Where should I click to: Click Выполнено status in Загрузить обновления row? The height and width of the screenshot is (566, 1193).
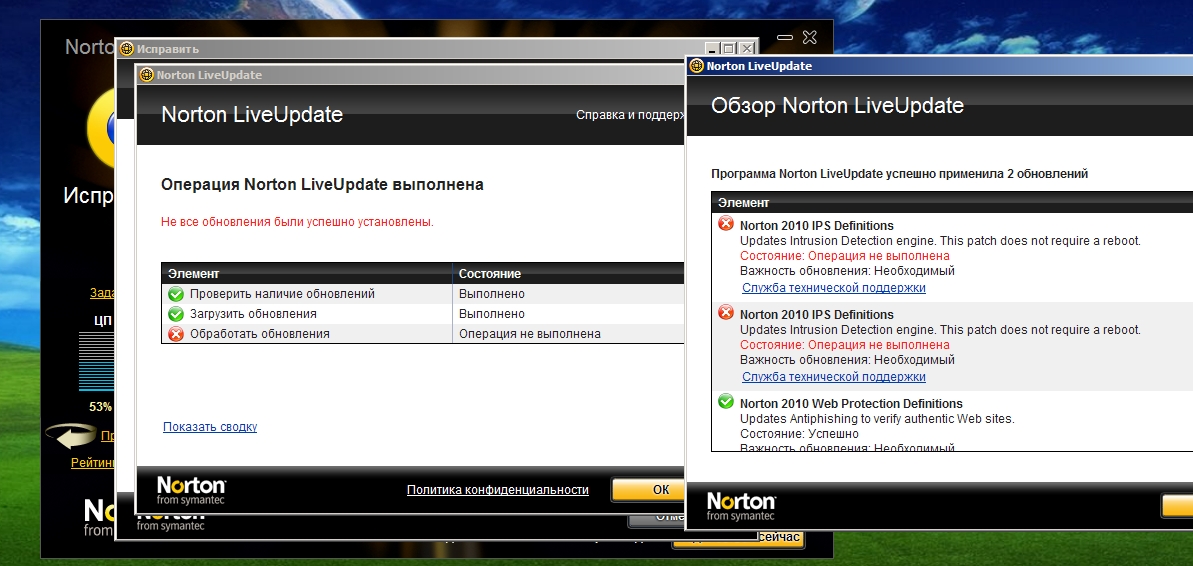(492, 313)
